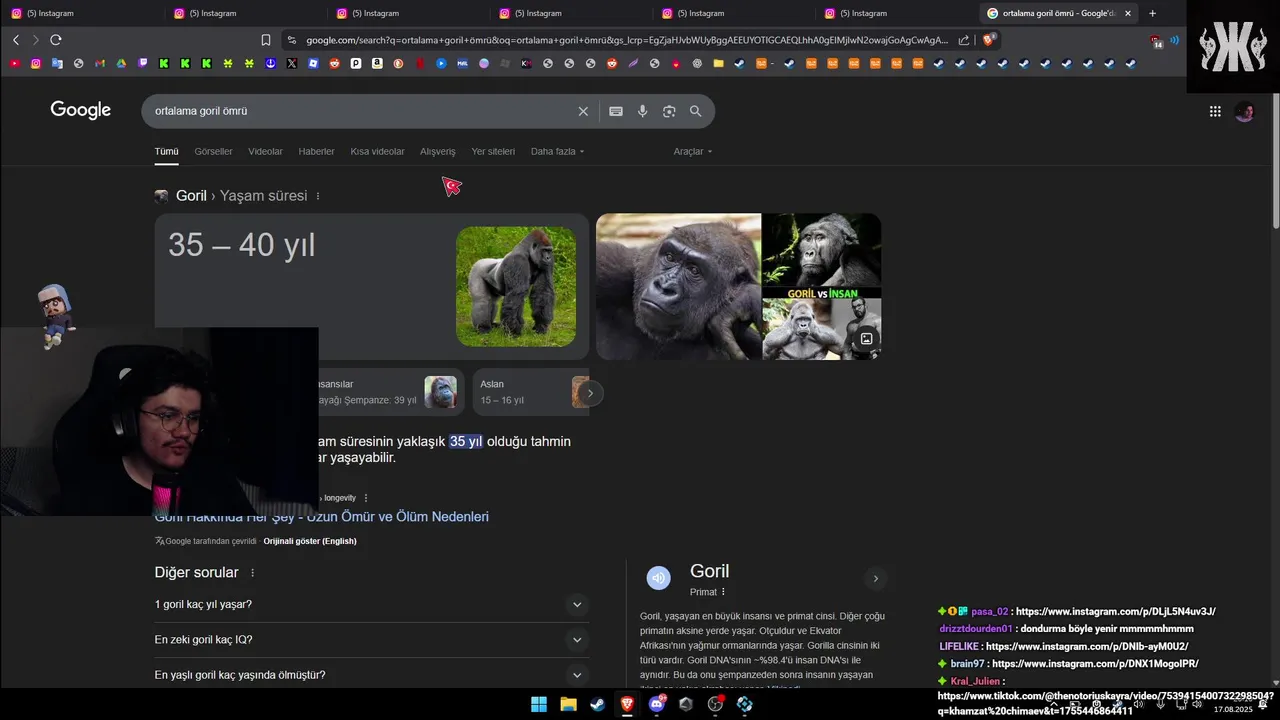Select the 'ortalama goril ömrü' browser tab

click(1058, 13)
